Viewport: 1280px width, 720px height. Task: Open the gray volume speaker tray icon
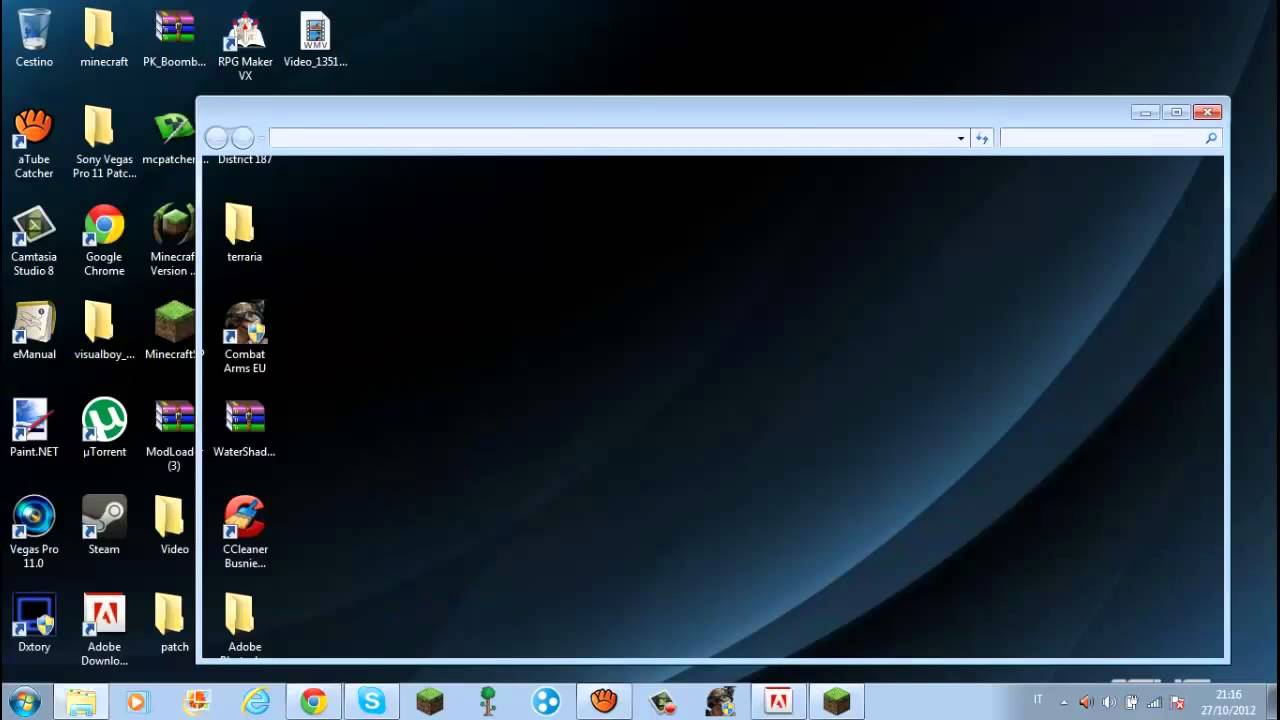point(1109,702)
